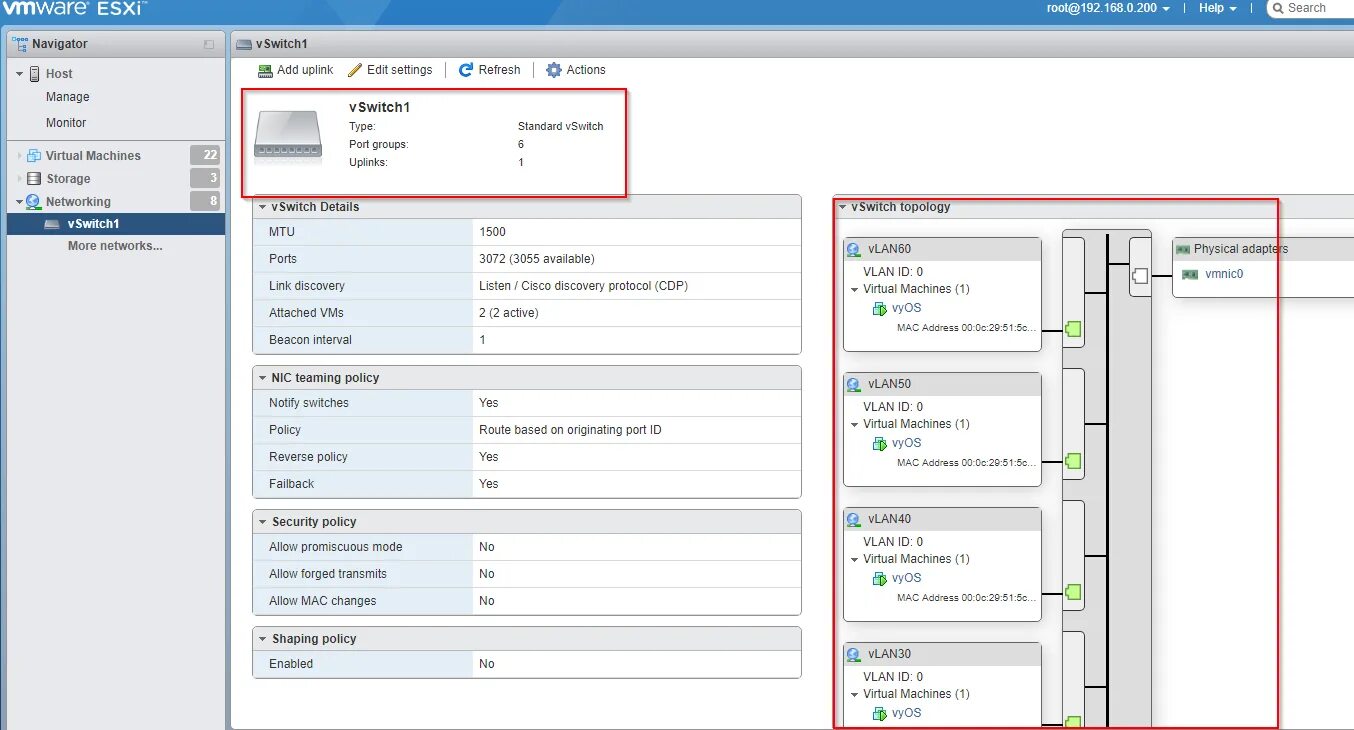
Task: Click the vLAN60 port group globe icon
Action: coord(853,250)
